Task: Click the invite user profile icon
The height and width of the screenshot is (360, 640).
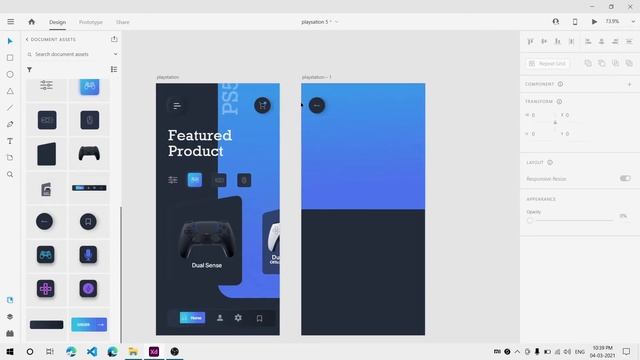Action: tap(556, 22)
